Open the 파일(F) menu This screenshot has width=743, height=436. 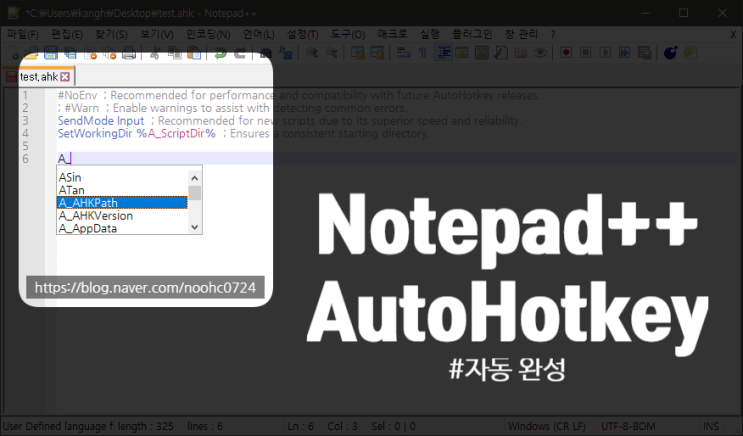(x=23, y=35)
